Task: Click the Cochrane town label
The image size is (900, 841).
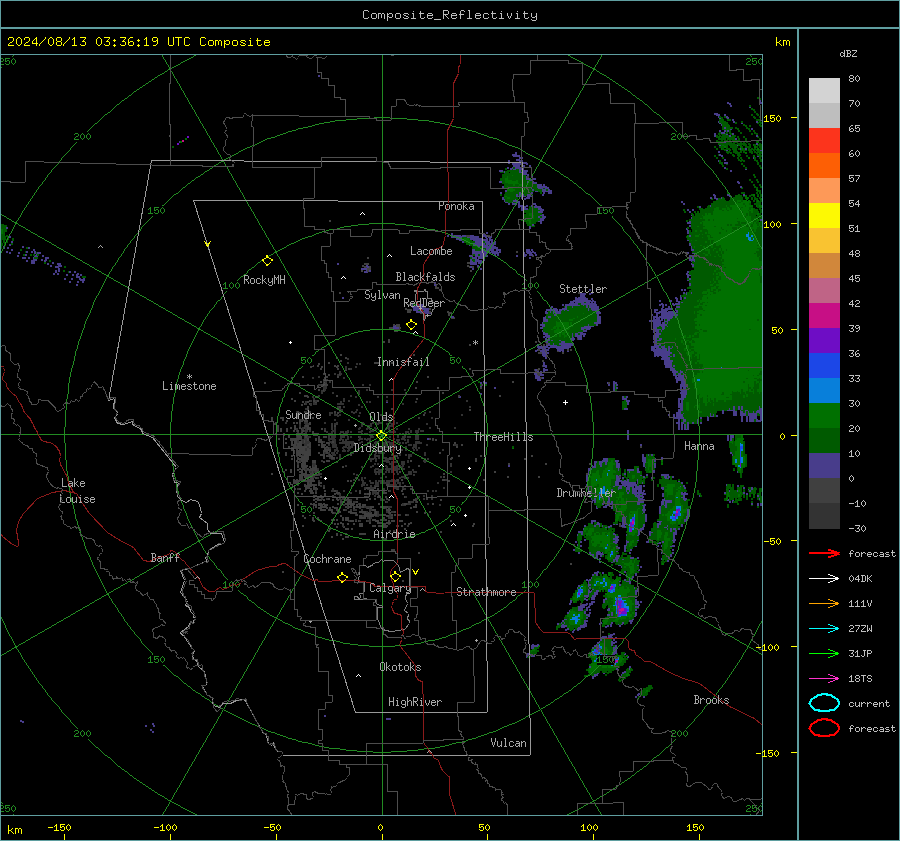Action: click(327, 559)
